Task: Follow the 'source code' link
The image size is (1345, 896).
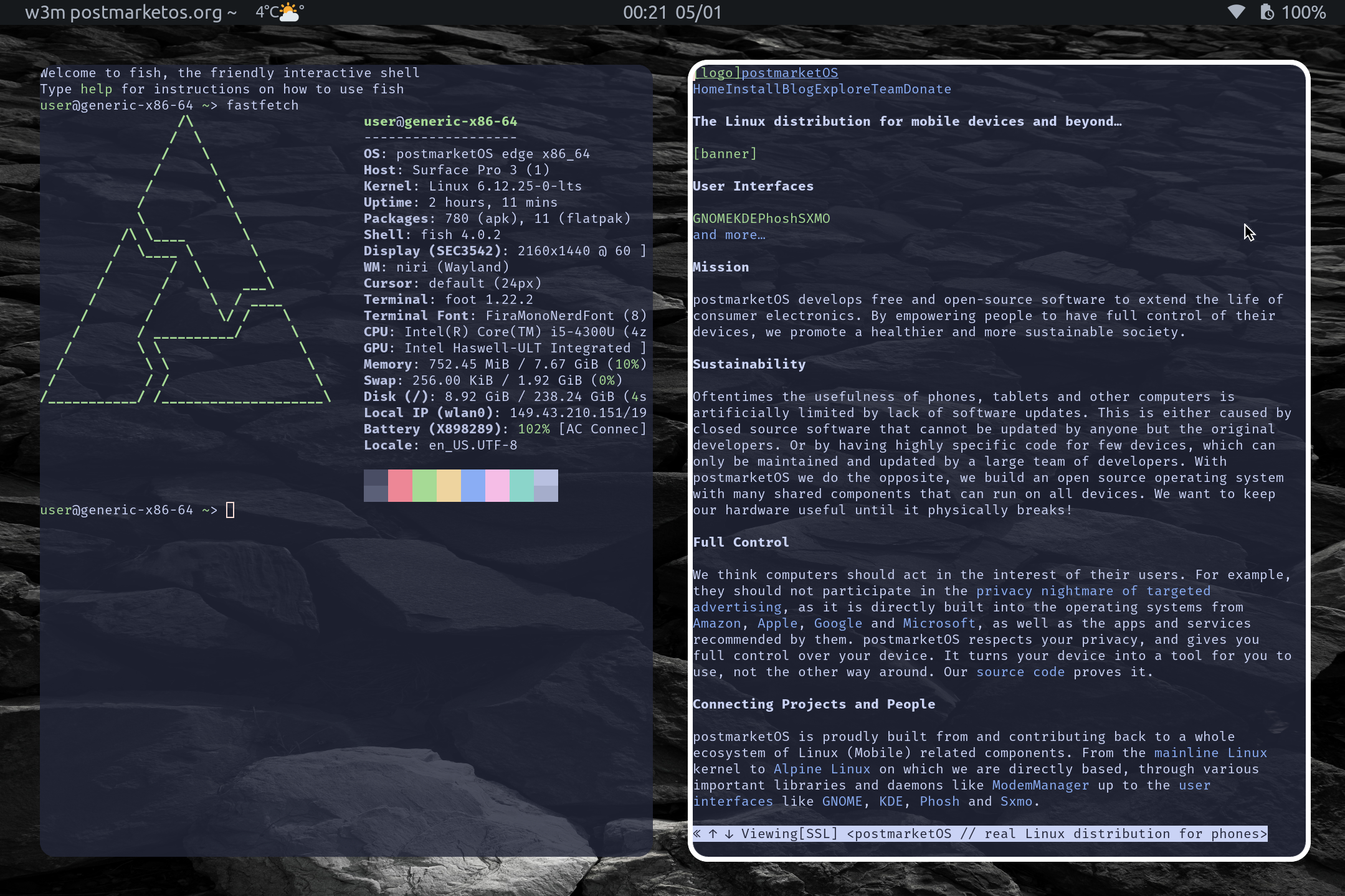Action: point(1020,672)
